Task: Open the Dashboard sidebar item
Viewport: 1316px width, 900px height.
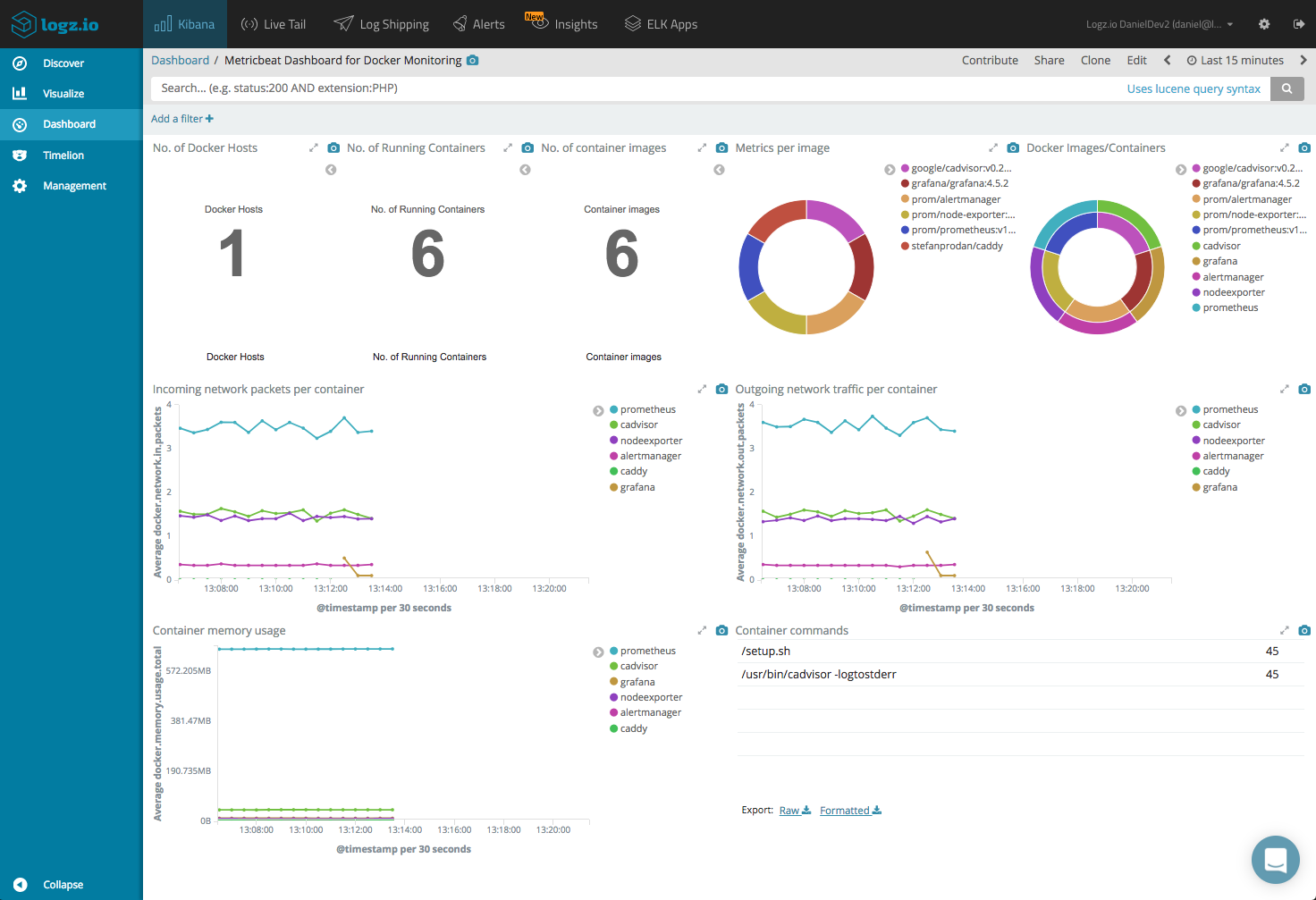Action: click(70, 124)
